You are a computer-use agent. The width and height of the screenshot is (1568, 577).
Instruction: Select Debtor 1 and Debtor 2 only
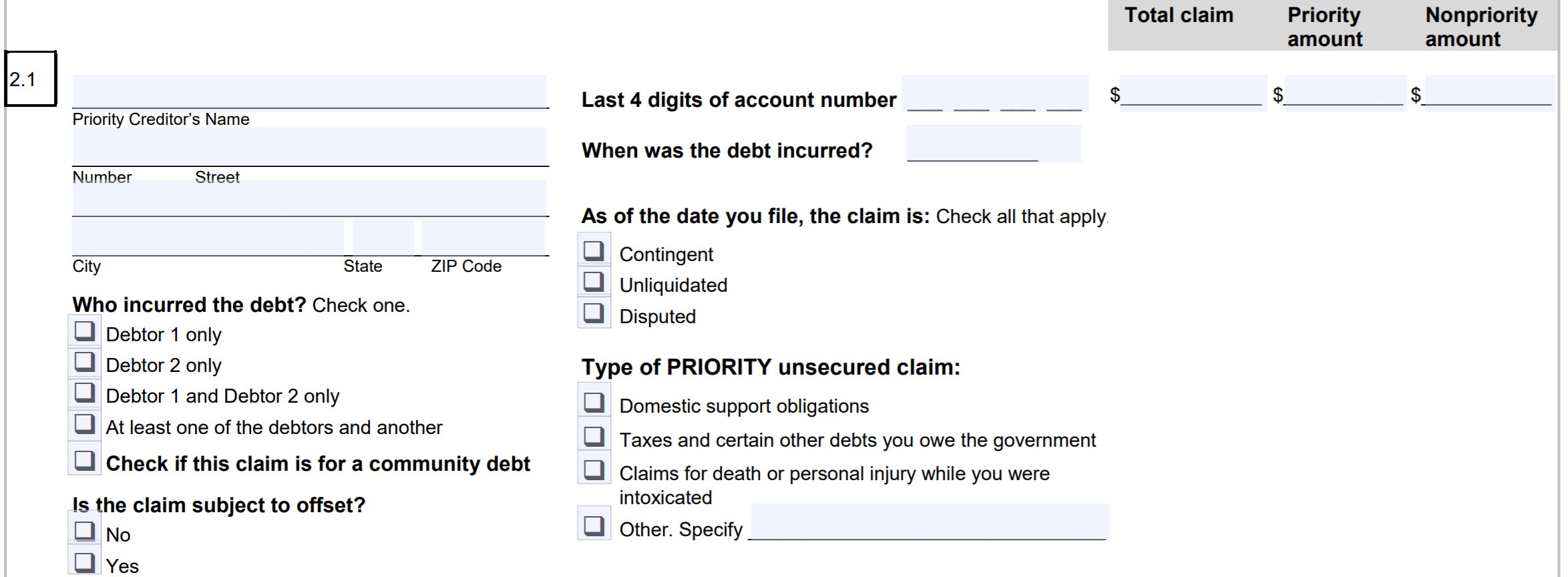[85, 393]
